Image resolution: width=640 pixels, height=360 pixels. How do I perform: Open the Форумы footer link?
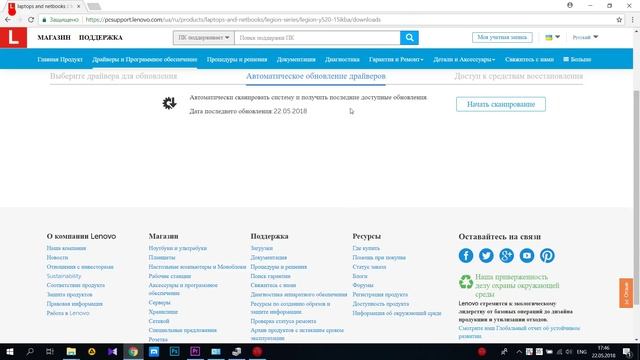coord(363,285)
